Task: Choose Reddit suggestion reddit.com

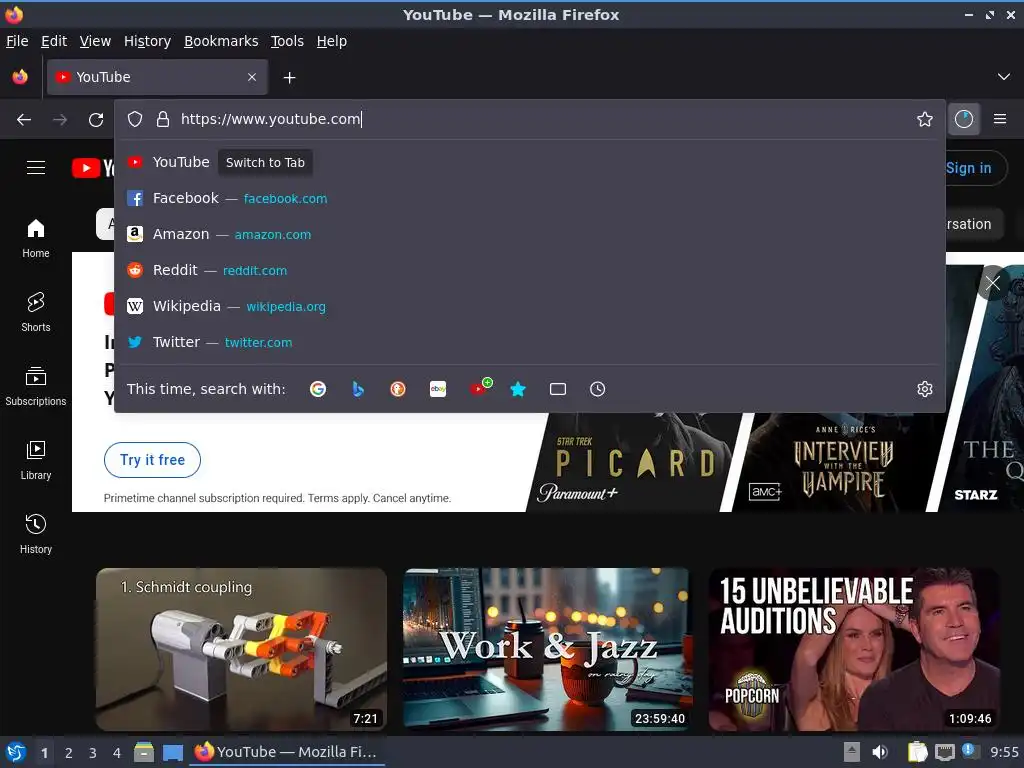Action: point(530,270)
